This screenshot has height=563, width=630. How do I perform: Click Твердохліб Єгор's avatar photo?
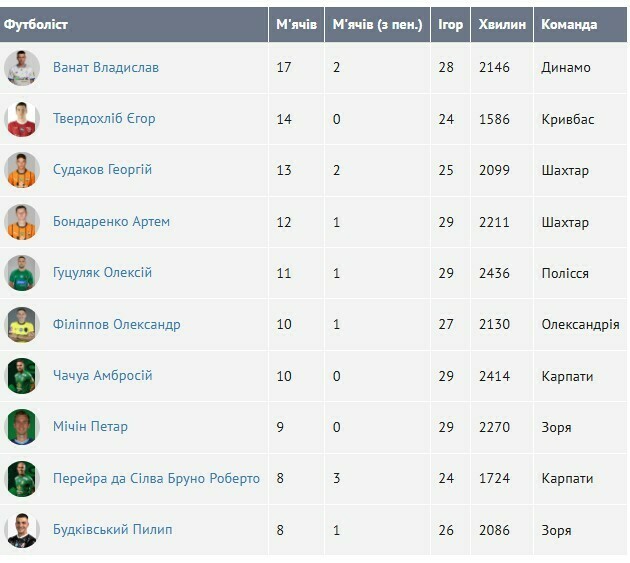point(21,119)
